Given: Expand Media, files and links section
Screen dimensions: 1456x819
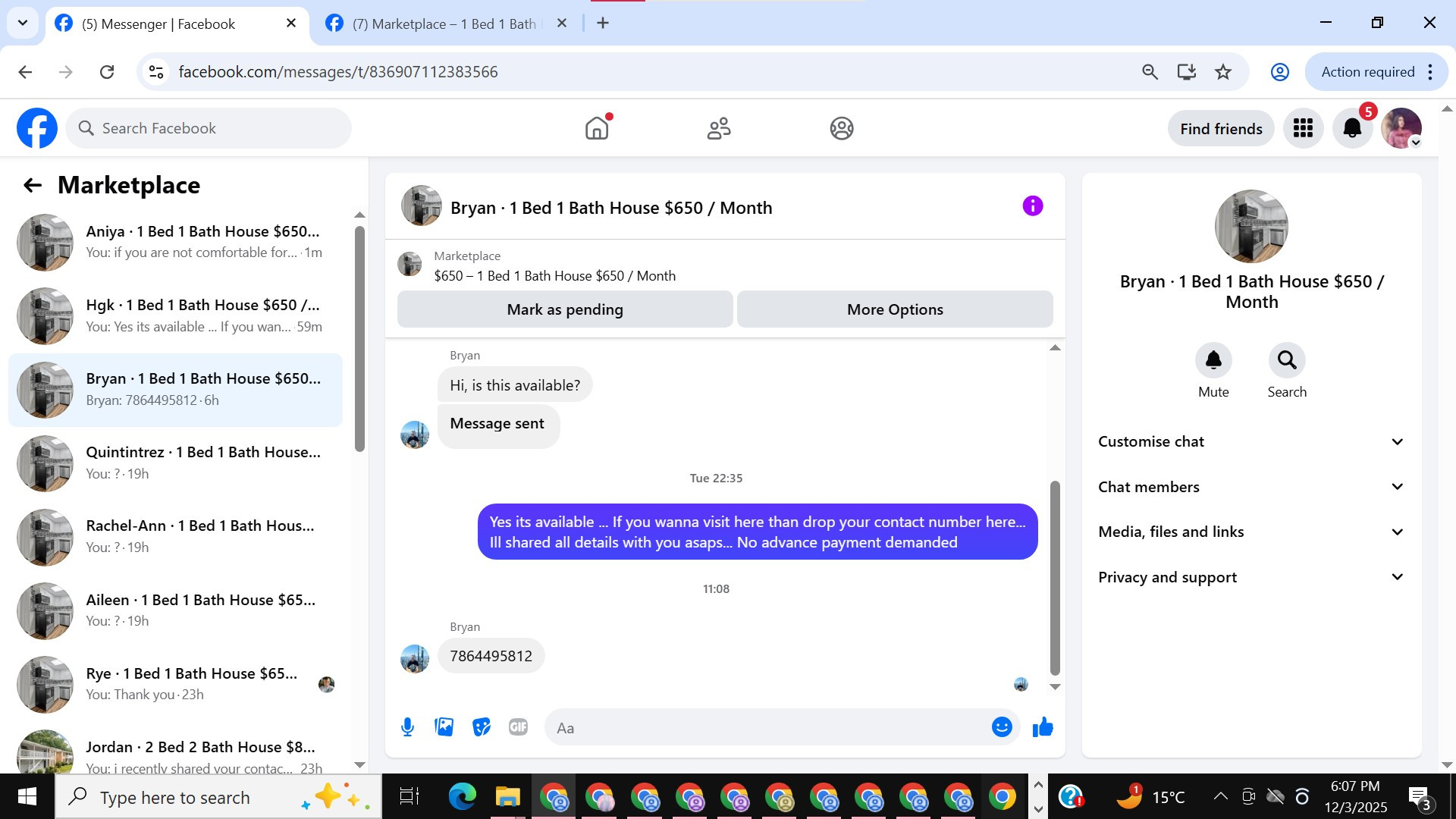Looking at the screenshot, I should point(1251,532).
